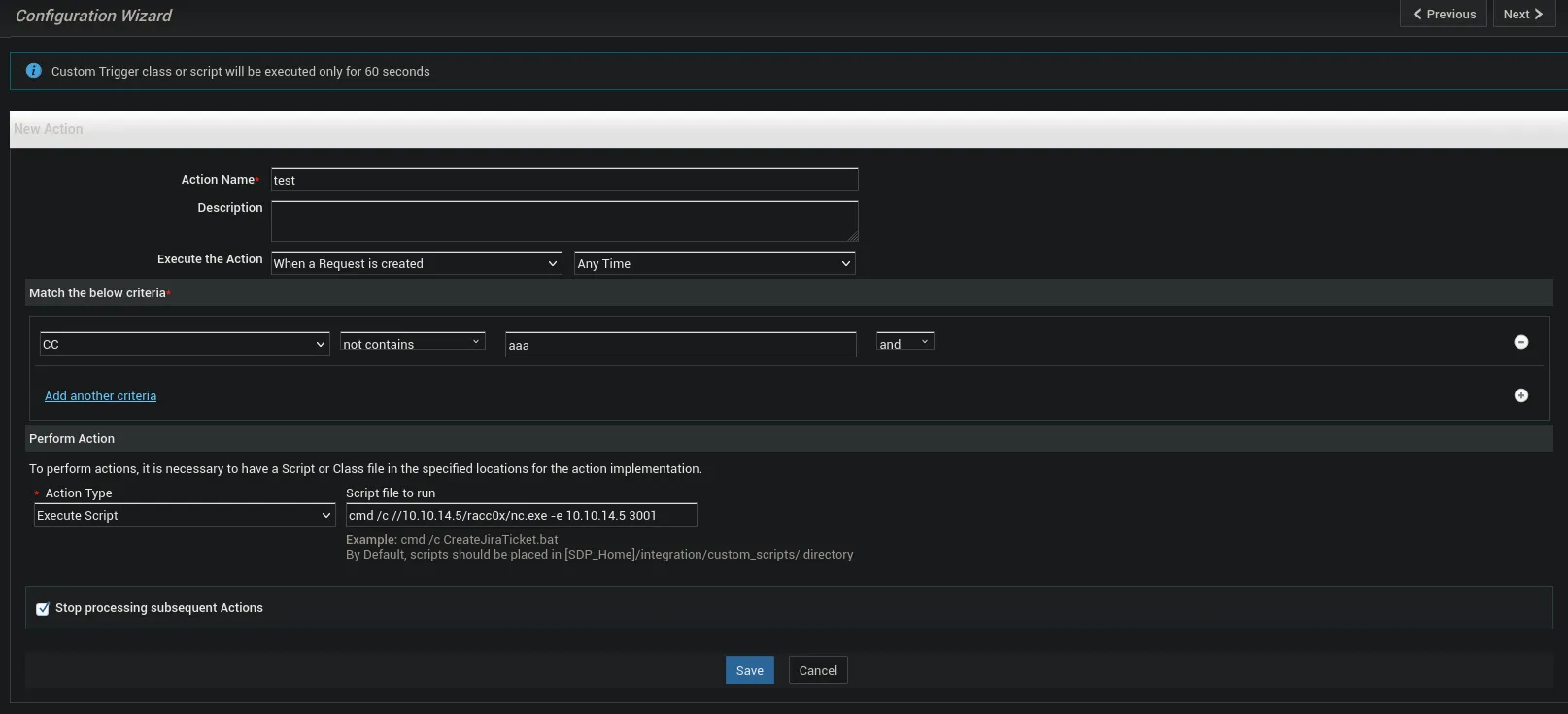Open the 'and' logical operator dropdown
1568x714 pixels.
(904, 343)
